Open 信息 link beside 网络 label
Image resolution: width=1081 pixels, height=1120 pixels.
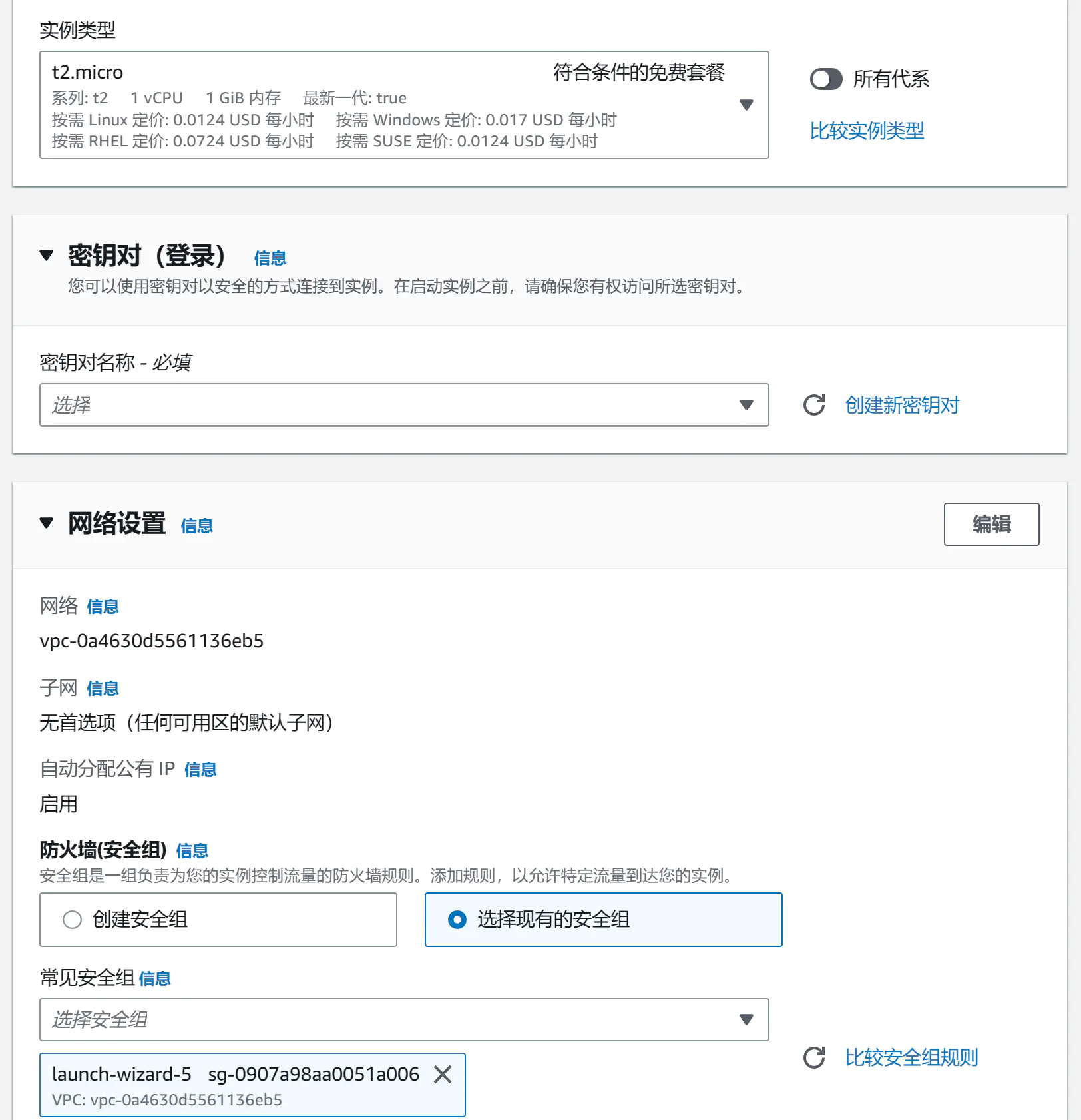point(103,607)
